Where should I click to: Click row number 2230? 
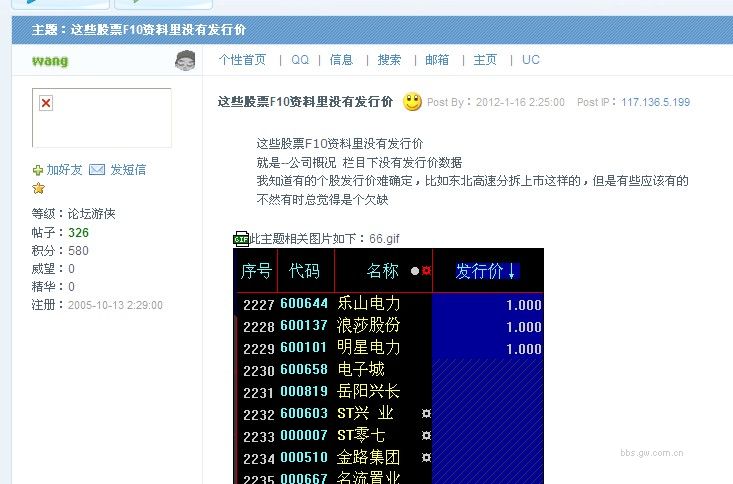click(259, 371)
